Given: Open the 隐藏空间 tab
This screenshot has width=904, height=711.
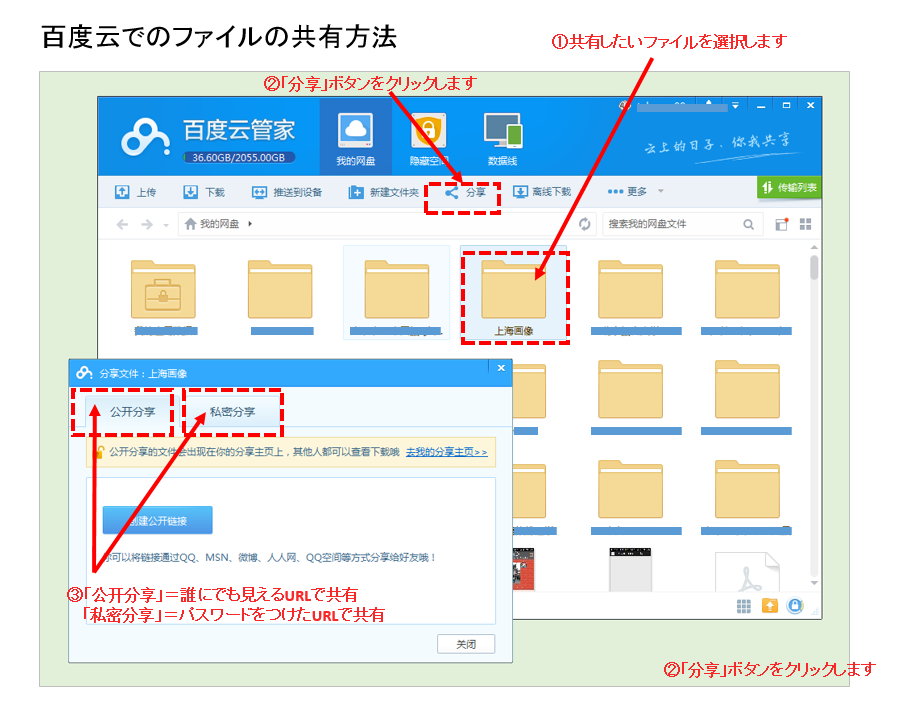Looking at the screenshot, I should 429,138.
